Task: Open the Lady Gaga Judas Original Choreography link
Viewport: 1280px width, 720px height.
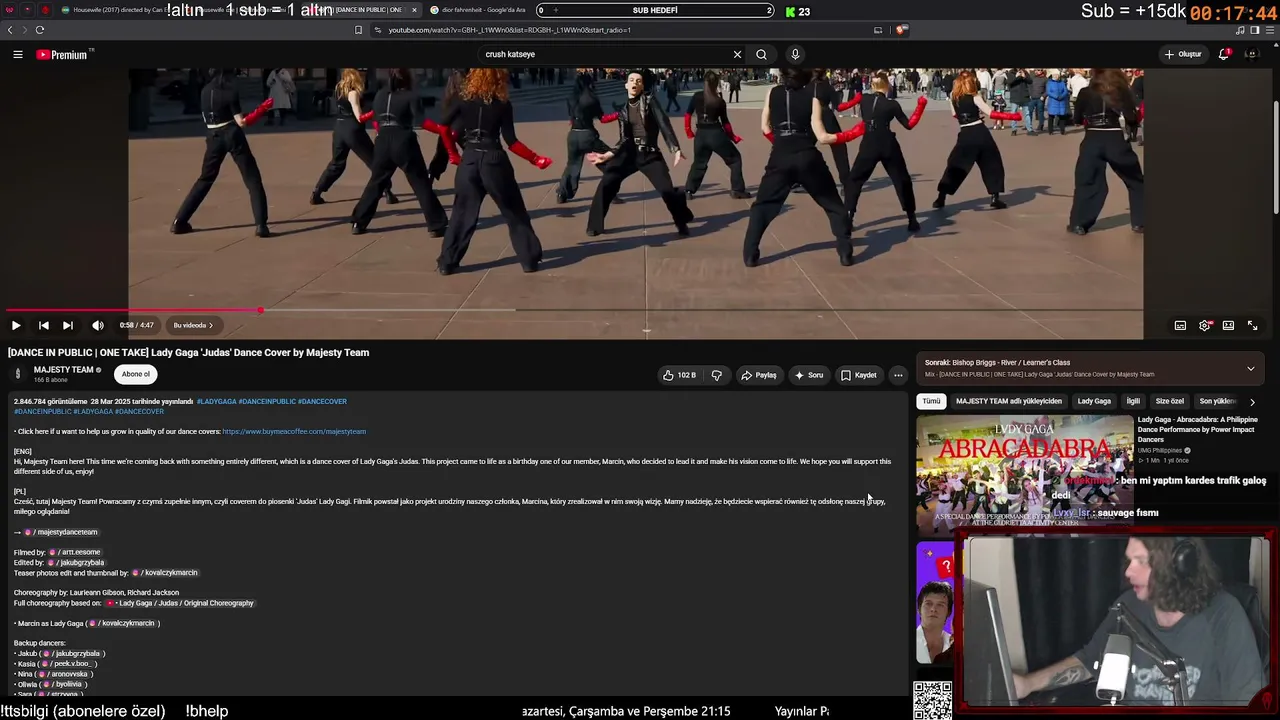Action: [180, 603]
